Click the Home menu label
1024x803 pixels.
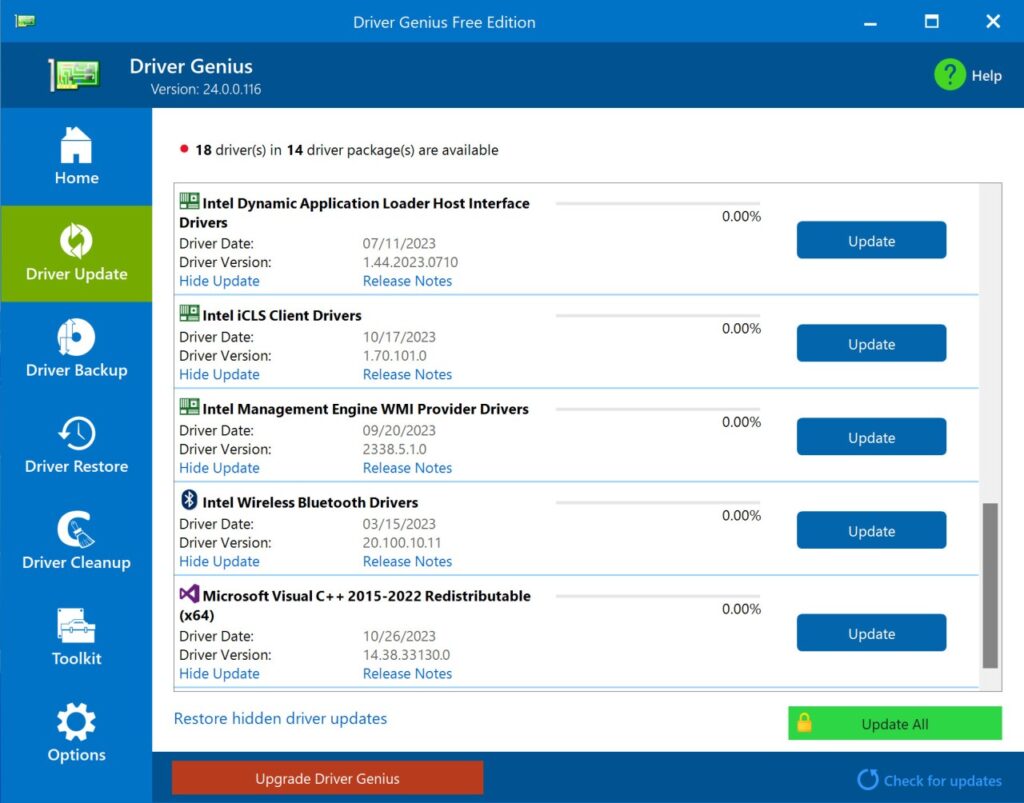point(76,178)
